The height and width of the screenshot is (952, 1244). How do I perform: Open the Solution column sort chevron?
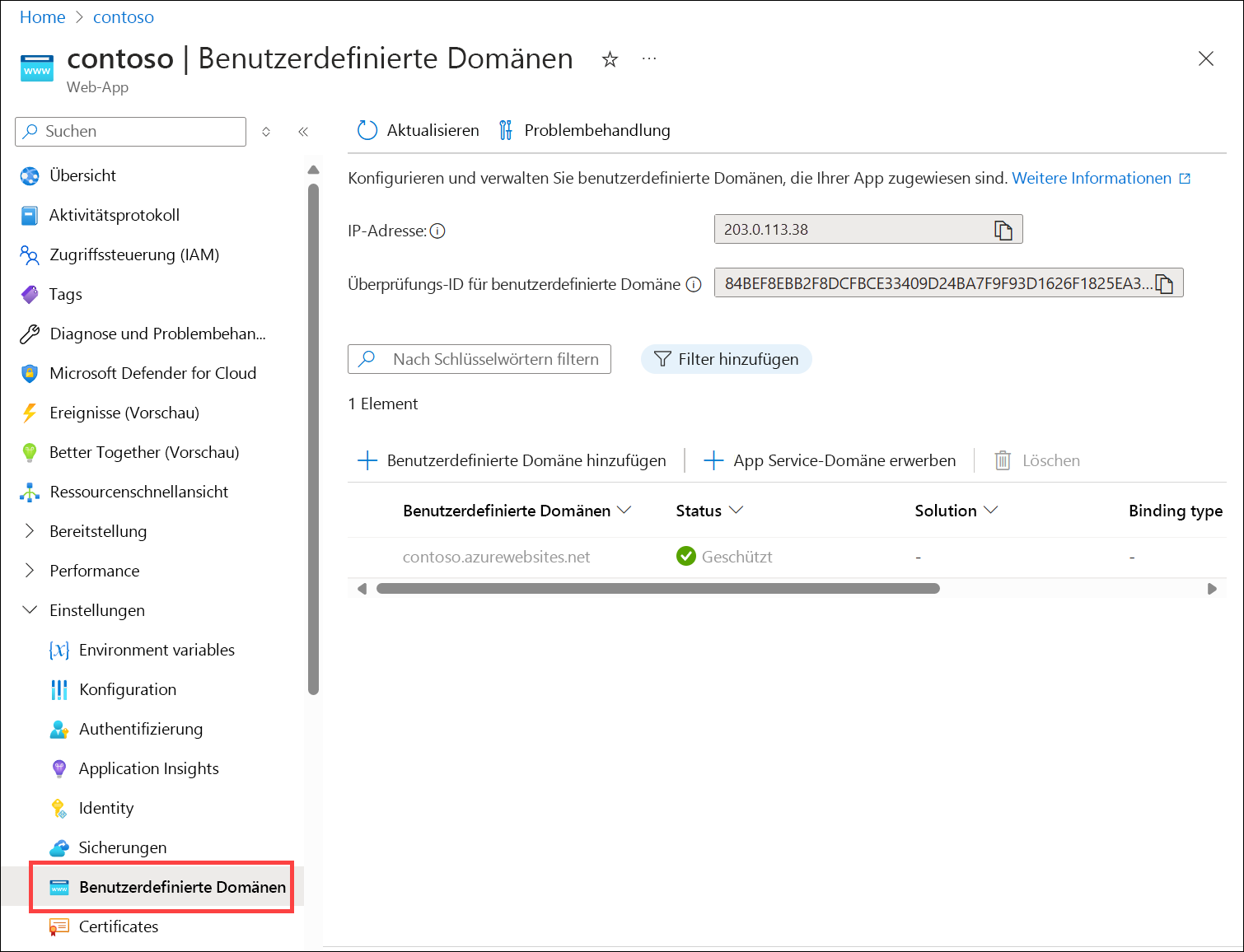click(991, 511)
